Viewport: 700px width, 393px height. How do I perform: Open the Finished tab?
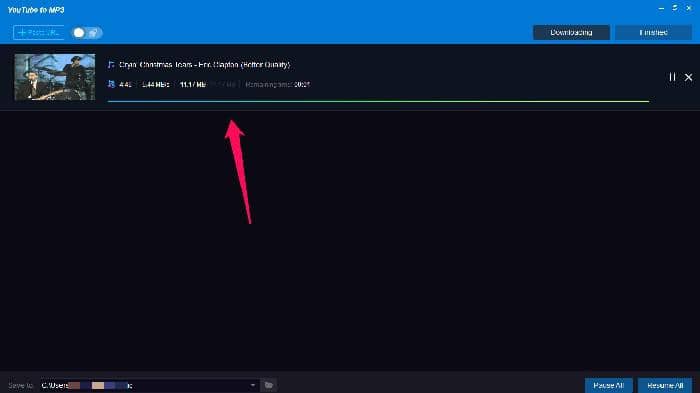[x=653, y=33]
